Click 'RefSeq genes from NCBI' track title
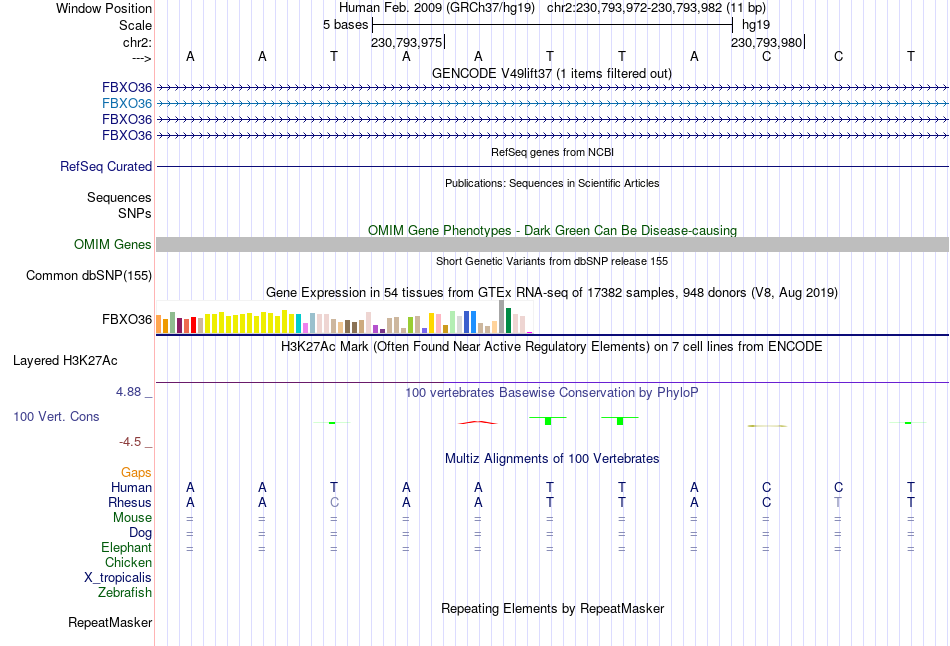950x646 pixels. tap(552, 152)
